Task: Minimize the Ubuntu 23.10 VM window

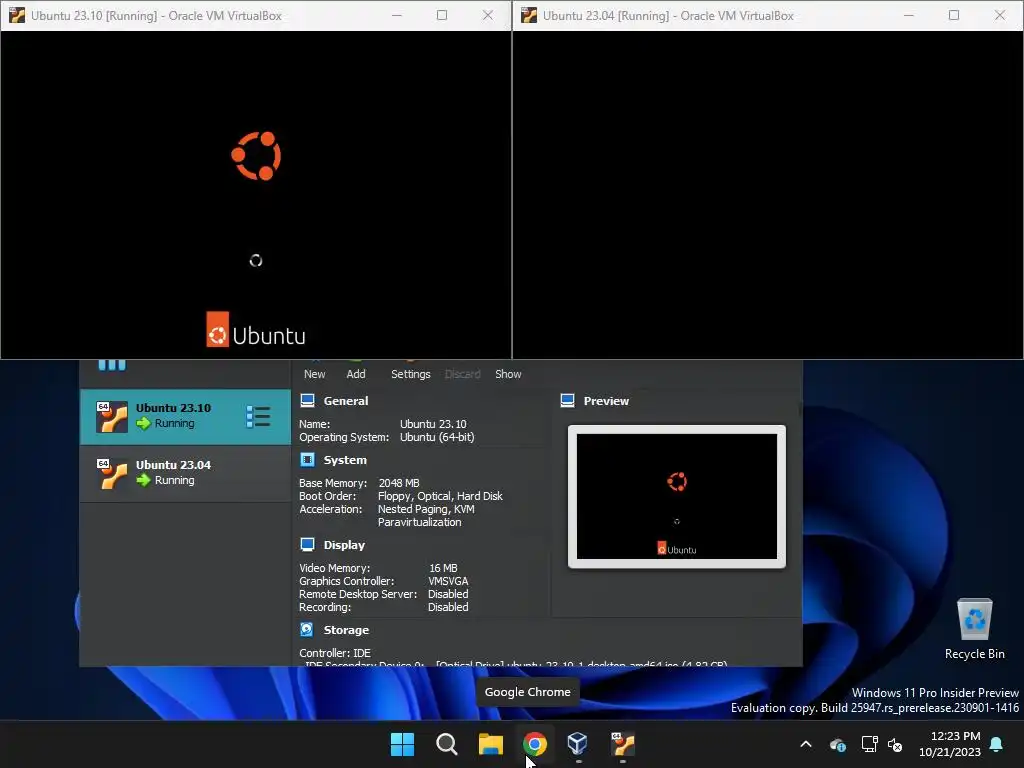Action: click(396, 15)
